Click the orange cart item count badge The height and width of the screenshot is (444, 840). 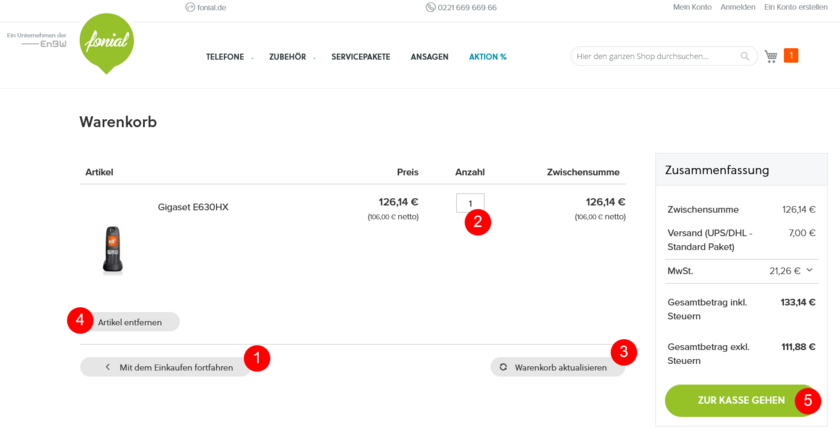click(791, 56)
